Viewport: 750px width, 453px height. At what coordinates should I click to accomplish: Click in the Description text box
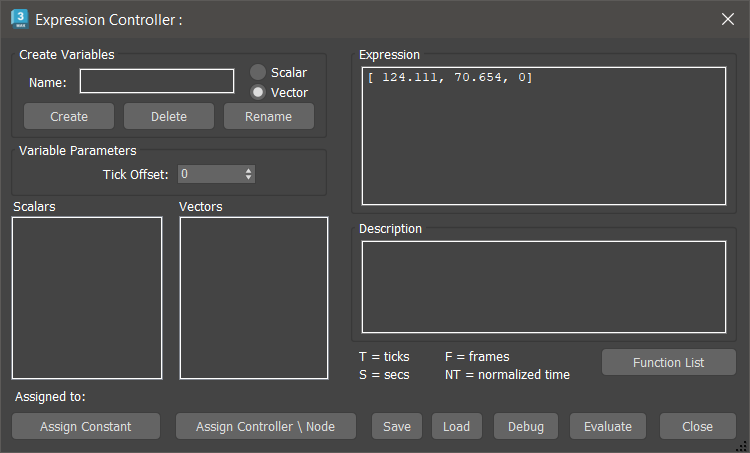coord(543,286)
